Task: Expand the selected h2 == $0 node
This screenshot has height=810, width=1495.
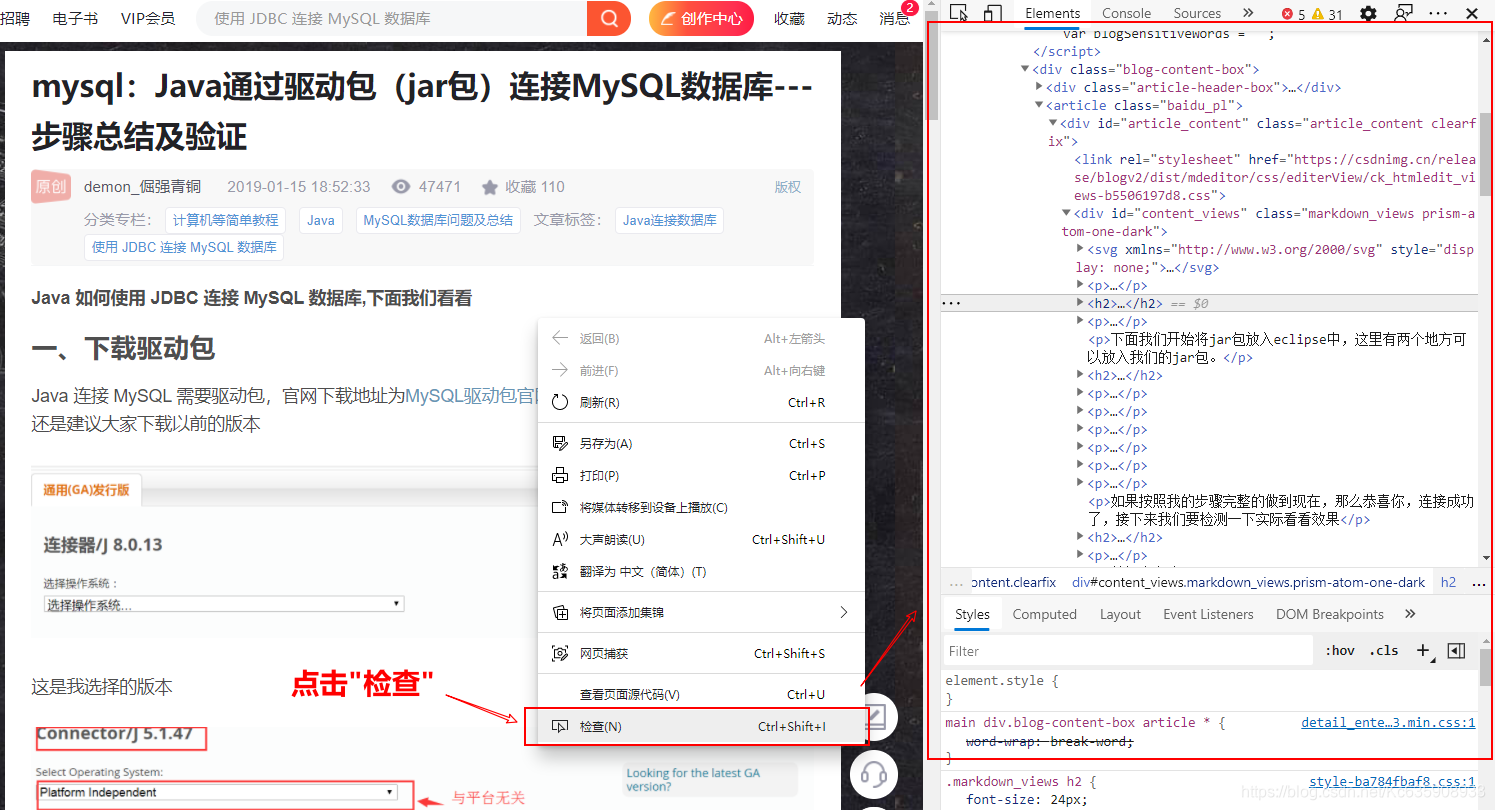Action: (x=1081, y=303)
